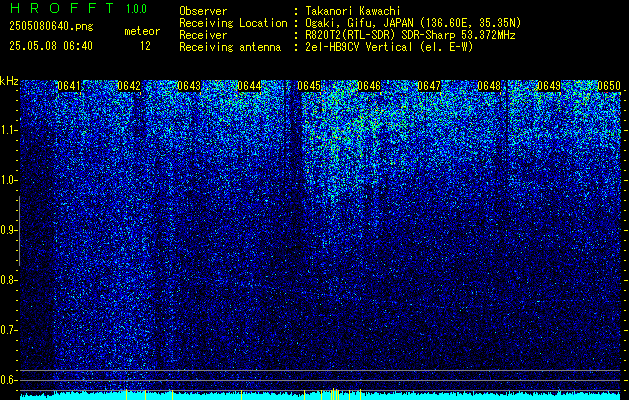Click the cyan signal level strip at the bottom

pyautogui.click(x=320, y=397)
